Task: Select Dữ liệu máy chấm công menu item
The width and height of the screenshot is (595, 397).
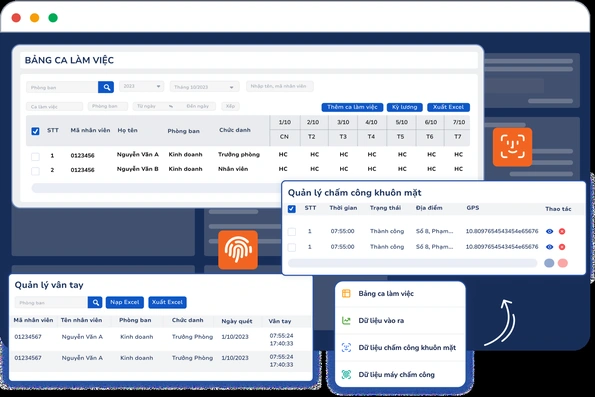Action: (x=400, y=375)
